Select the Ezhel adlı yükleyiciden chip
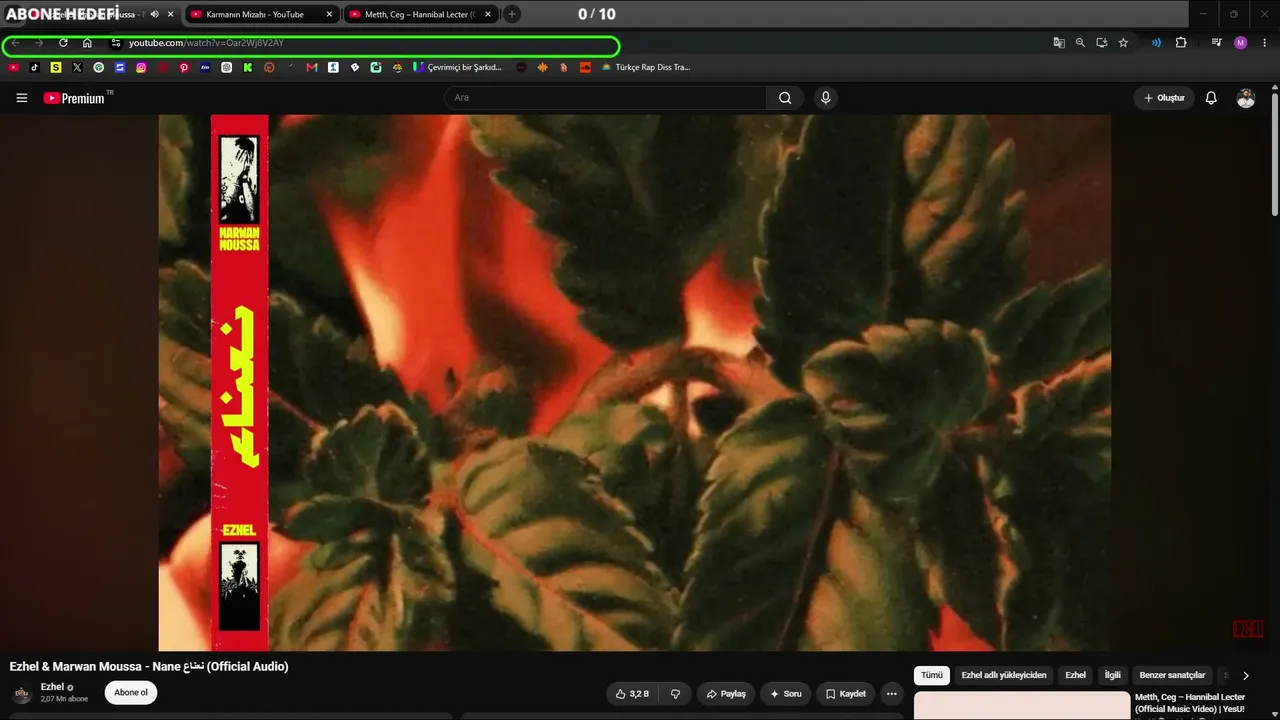The image size is (1280, 720). (1004, 675)
